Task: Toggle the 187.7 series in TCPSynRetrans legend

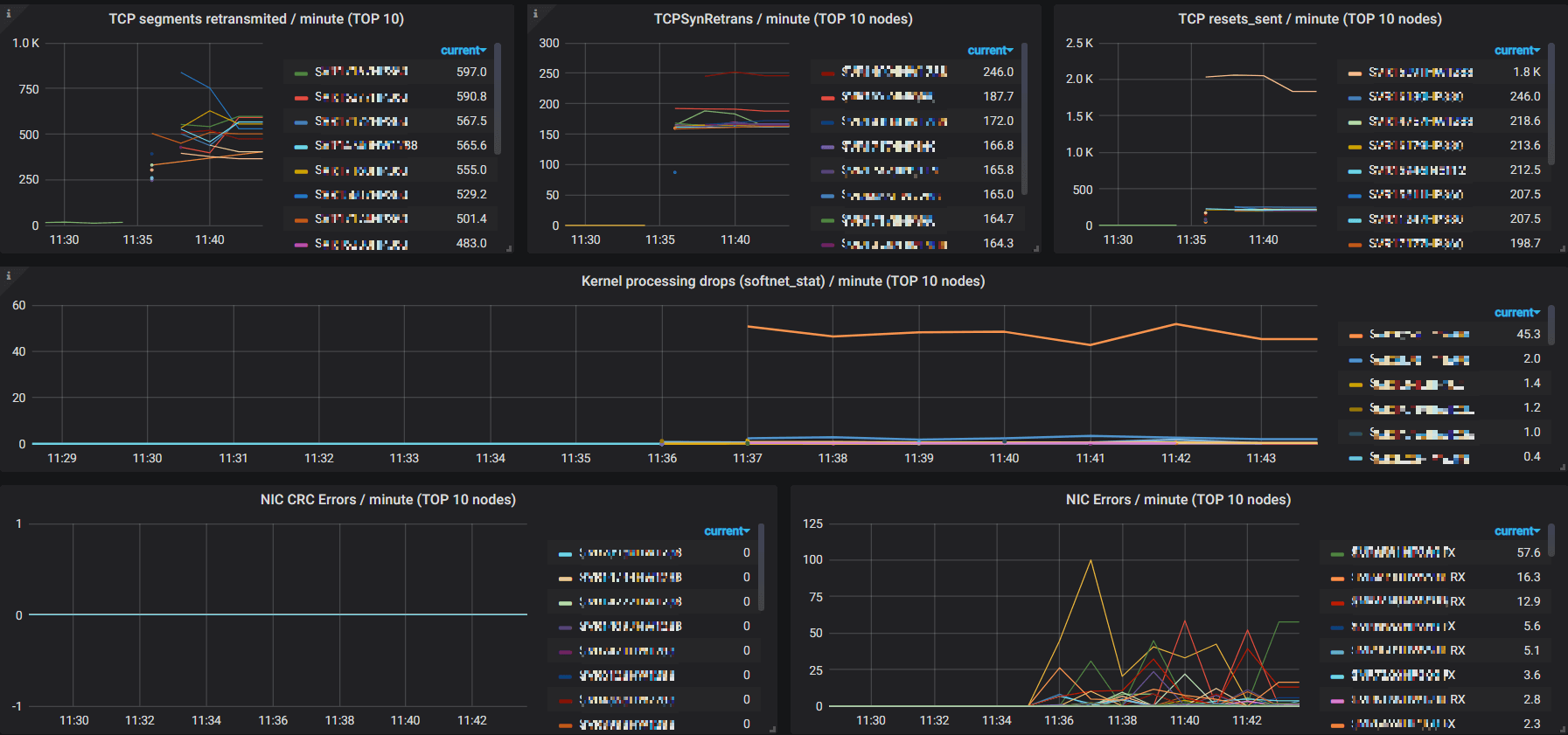Action: 887,97
